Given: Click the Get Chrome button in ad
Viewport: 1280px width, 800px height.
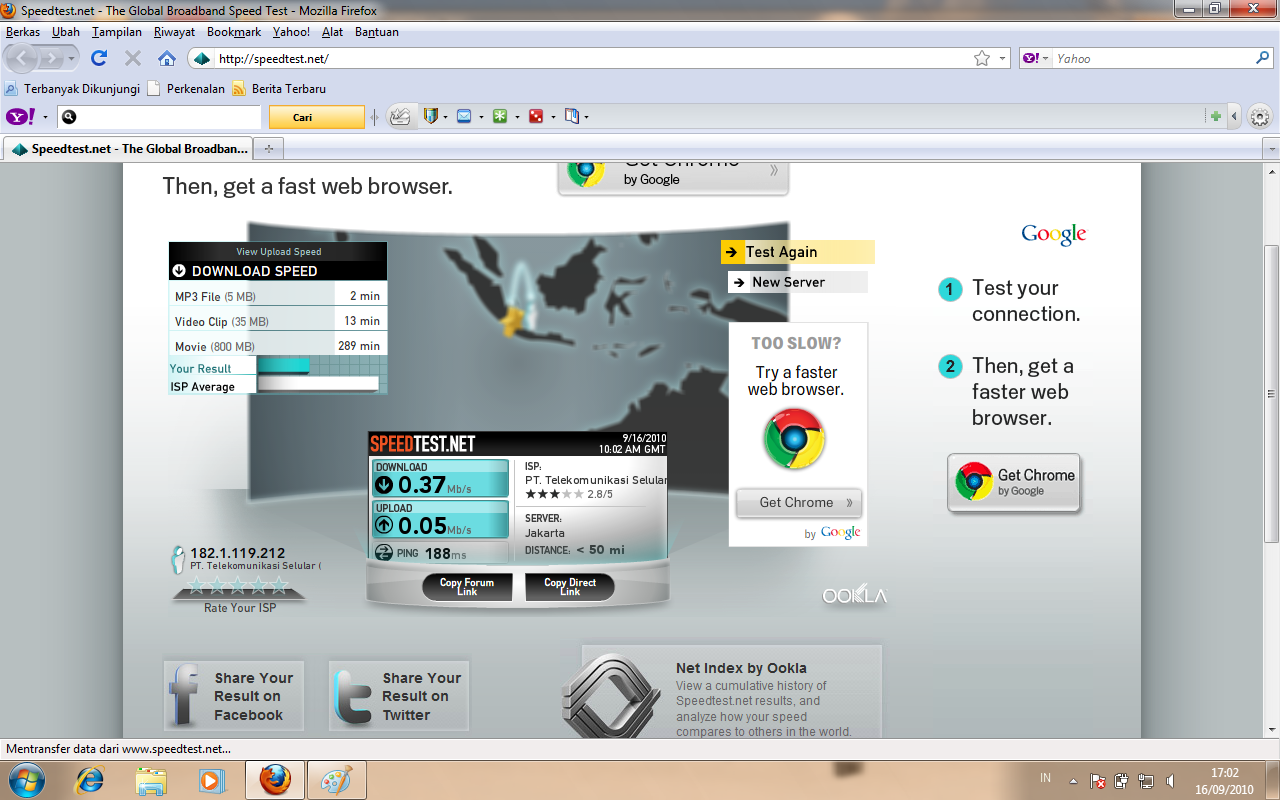Looking at the screenshot, I should [x=798, y=503].
